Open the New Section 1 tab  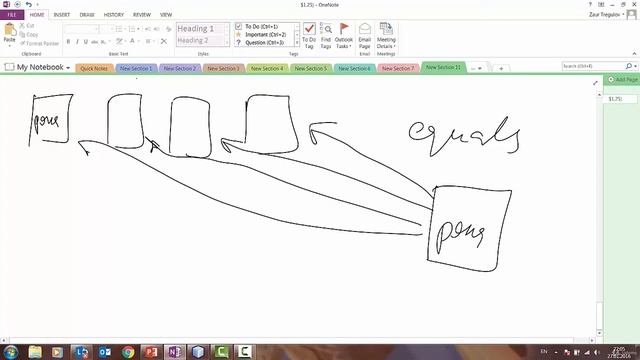136,69
